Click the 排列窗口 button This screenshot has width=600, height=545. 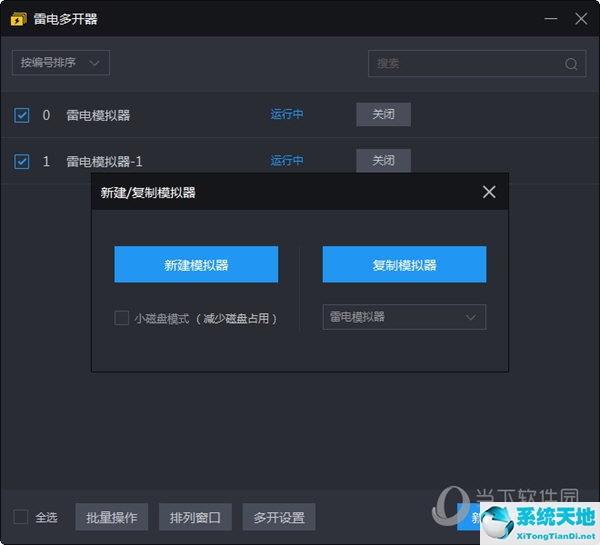pyautogui.click(x=195, y=517)
